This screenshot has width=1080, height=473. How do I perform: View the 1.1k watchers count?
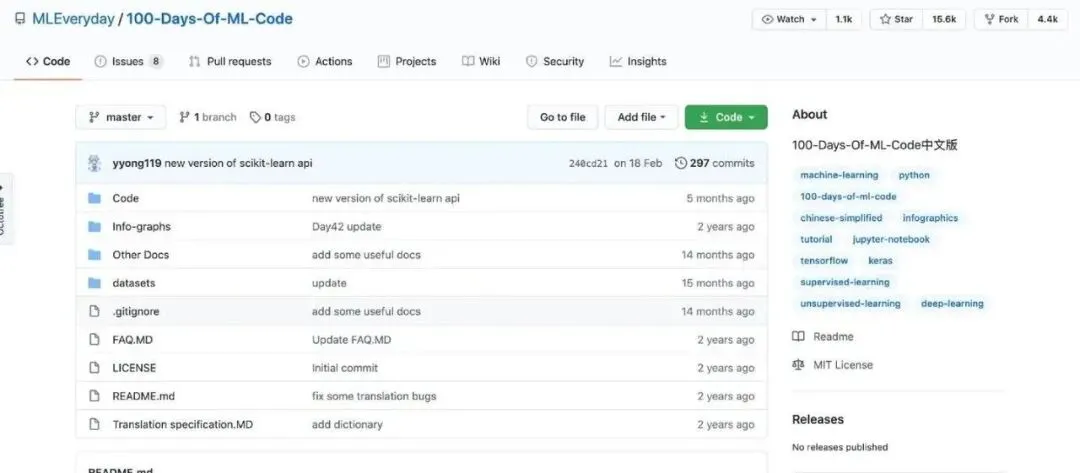coord(844,19)
